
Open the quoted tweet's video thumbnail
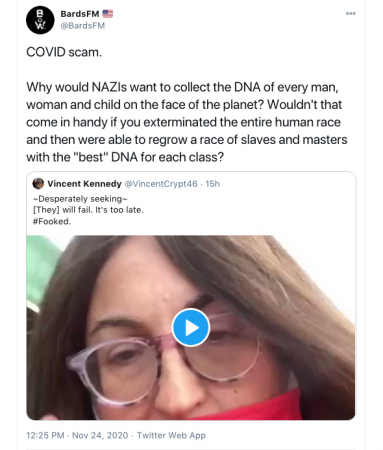click(191, 327)
